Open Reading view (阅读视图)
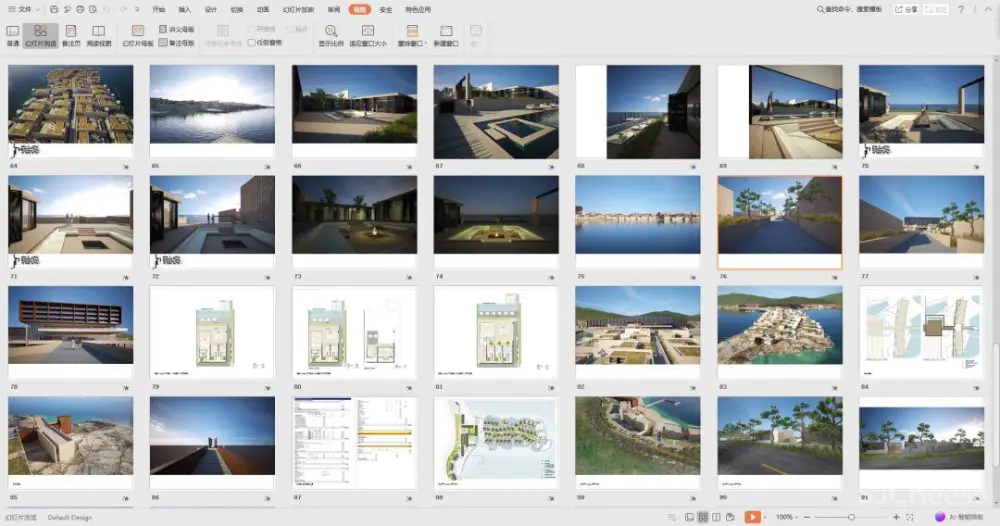 [98, 37]
